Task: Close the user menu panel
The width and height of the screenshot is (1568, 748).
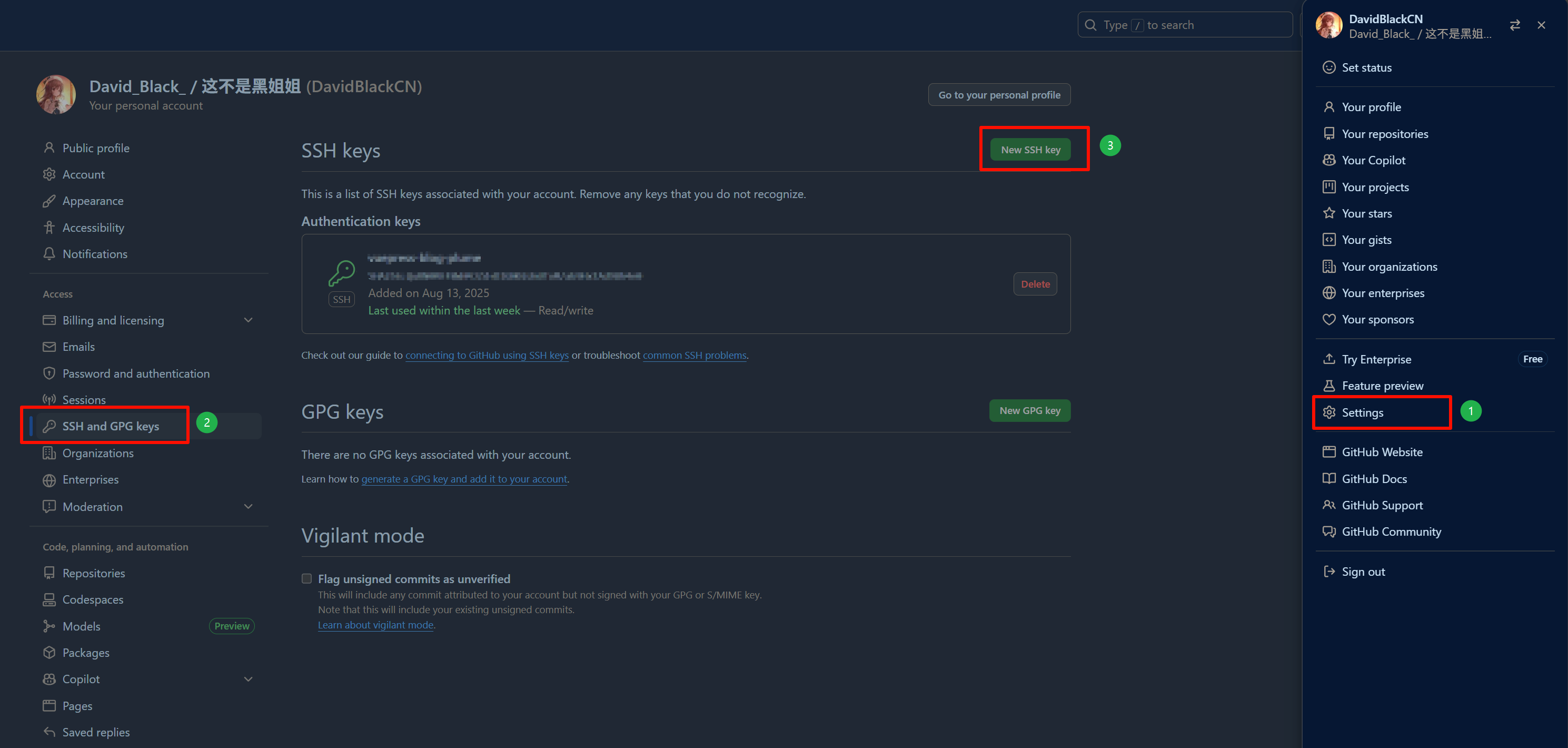Action: click(1541, 25)
